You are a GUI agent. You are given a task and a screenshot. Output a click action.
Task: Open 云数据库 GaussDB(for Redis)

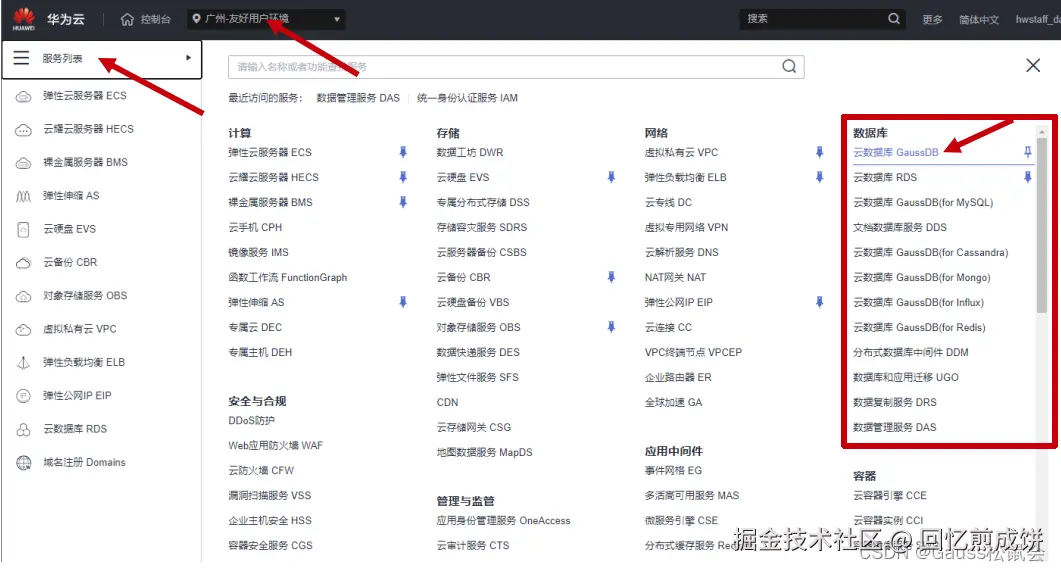(x=919, y=327)
